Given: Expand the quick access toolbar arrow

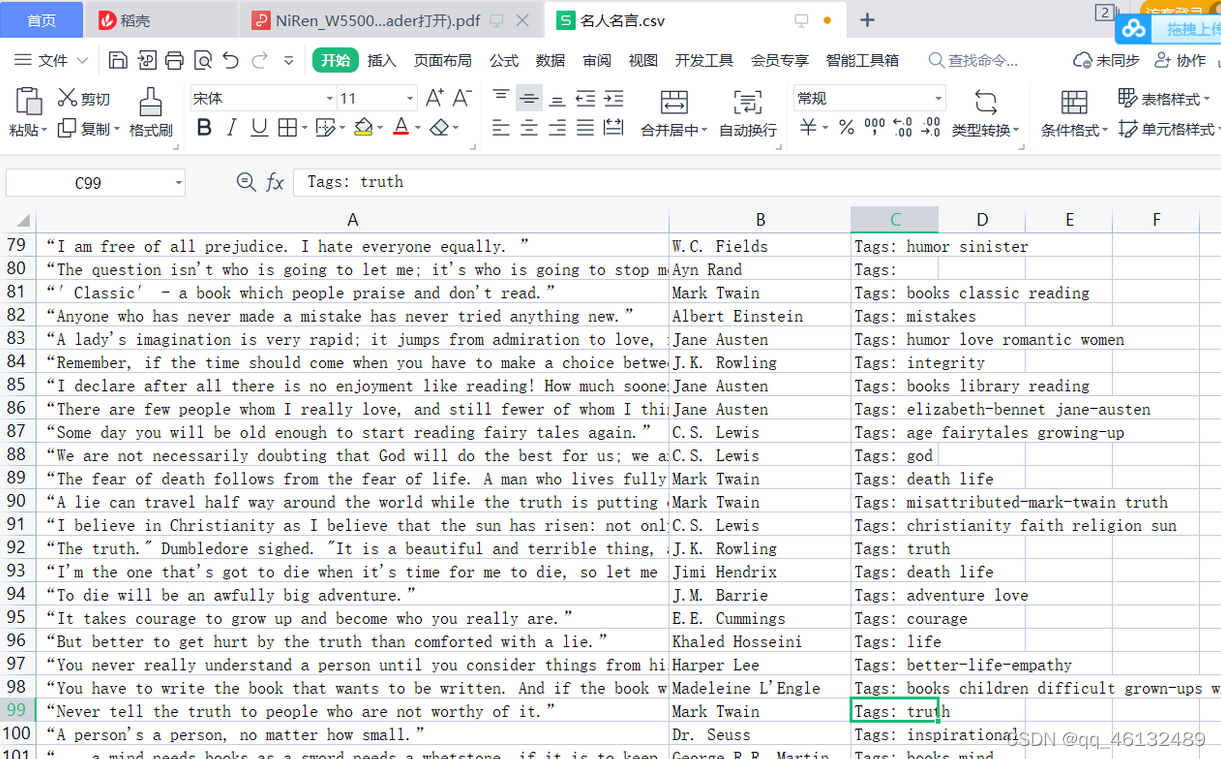Looking at the screenshot, I should pos(289,61).
